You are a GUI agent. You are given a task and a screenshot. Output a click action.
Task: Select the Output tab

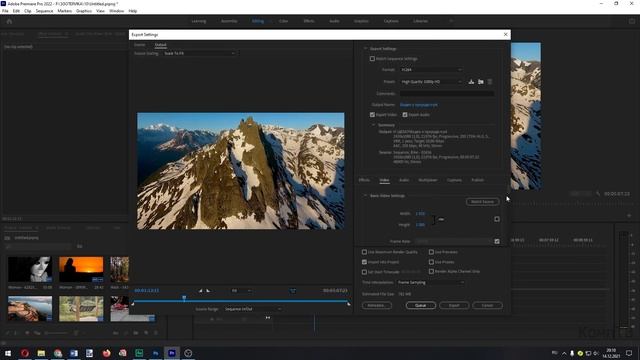click(x=160, y=44)
